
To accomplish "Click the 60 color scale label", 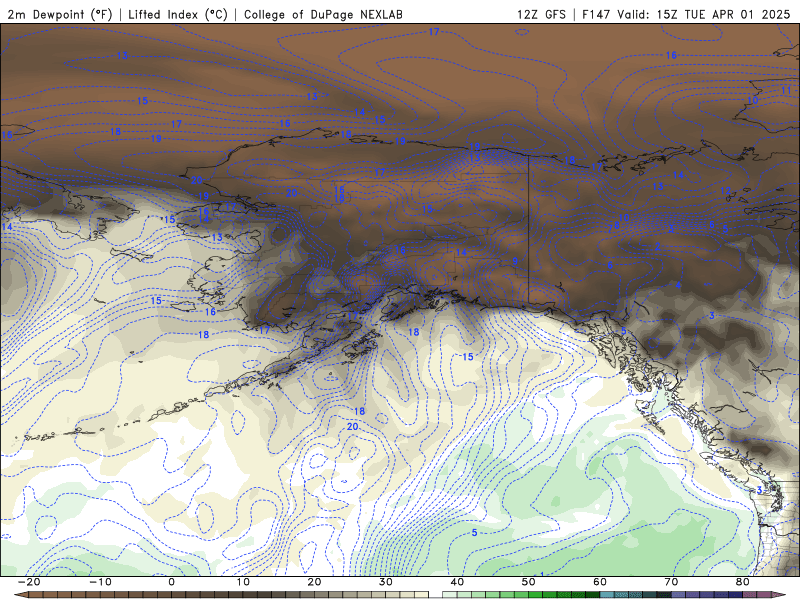I will [600, 582].
